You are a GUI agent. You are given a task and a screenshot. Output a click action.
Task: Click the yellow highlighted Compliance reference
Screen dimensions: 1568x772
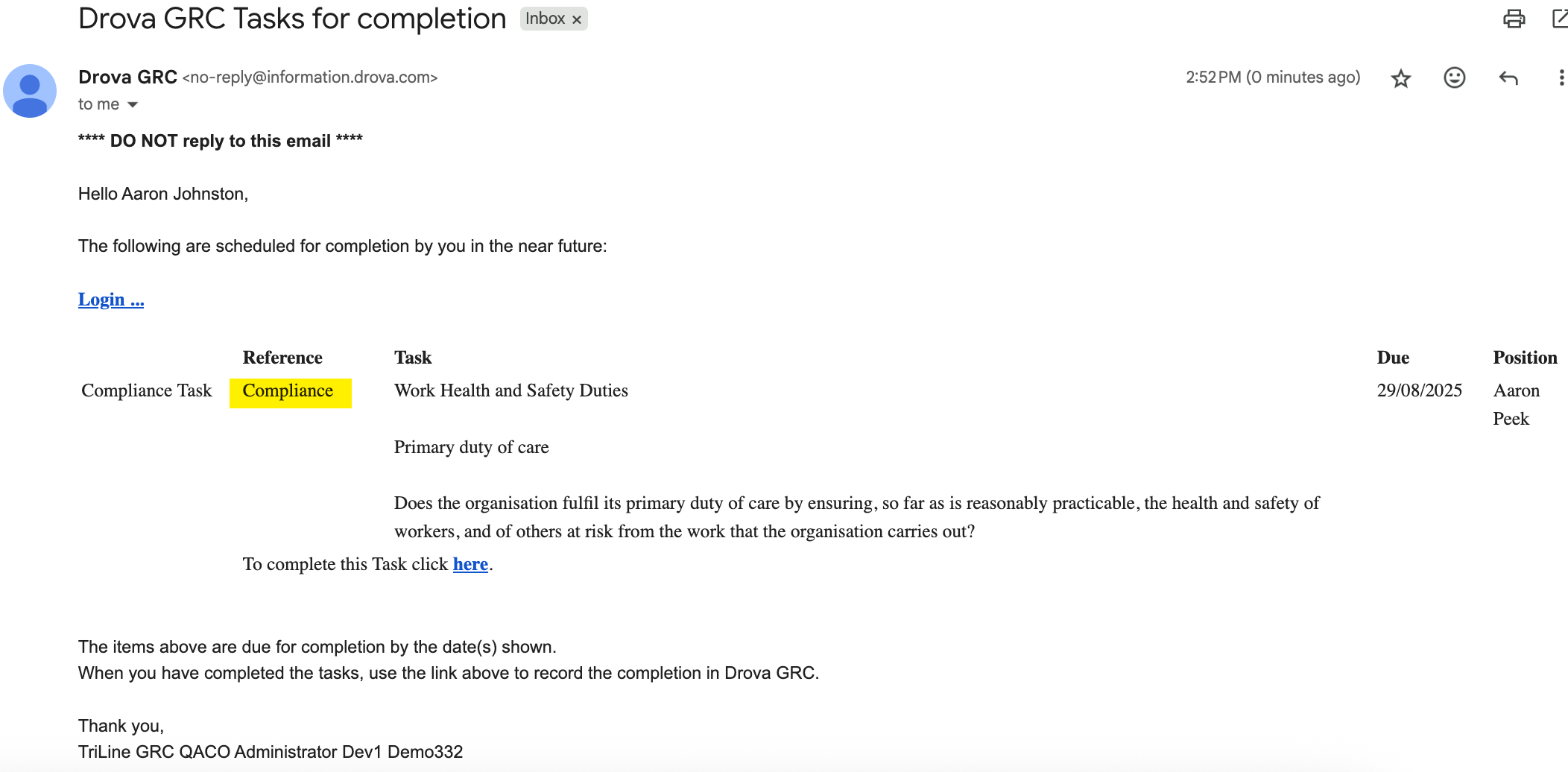[288, 391]
